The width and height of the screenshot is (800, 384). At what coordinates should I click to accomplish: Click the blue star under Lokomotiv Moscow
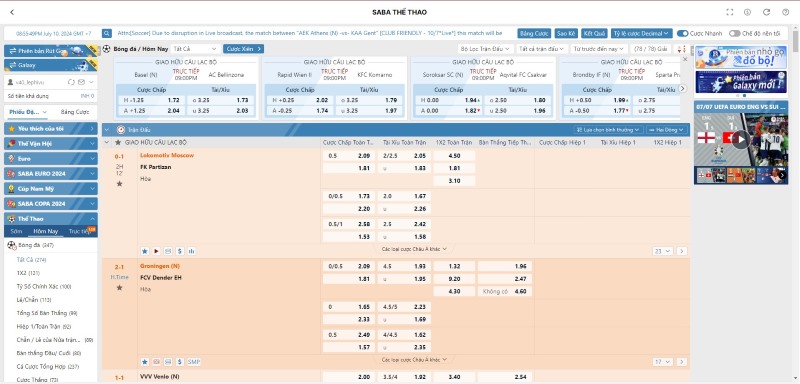click(x=144, y=251)
